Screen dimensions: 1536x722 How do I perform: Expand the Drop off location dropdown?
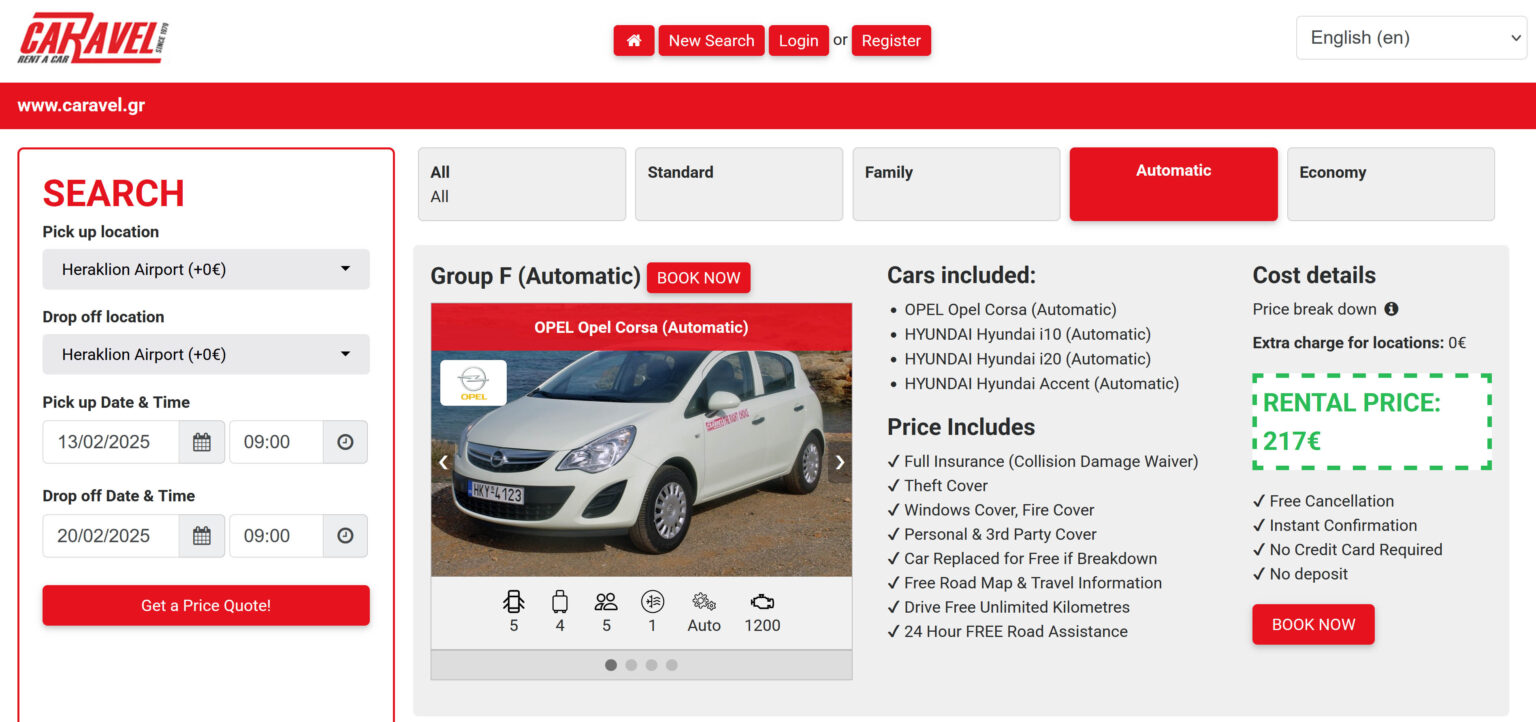tap(206, 354)
